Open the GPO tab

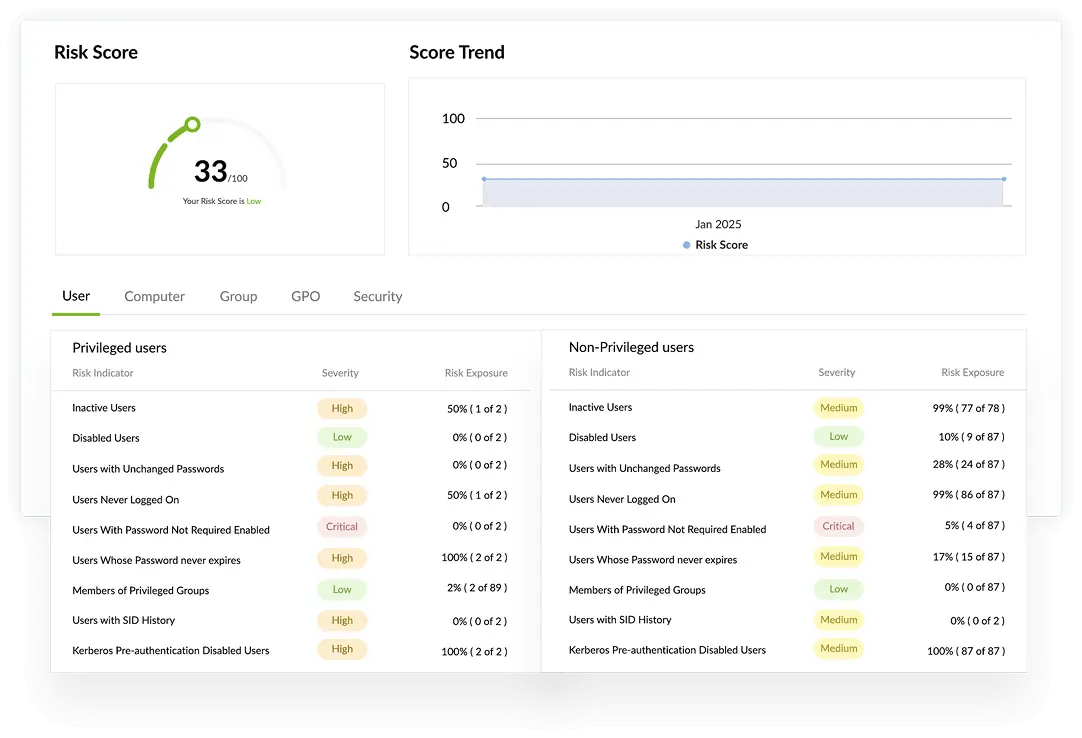tap(306, 296)
